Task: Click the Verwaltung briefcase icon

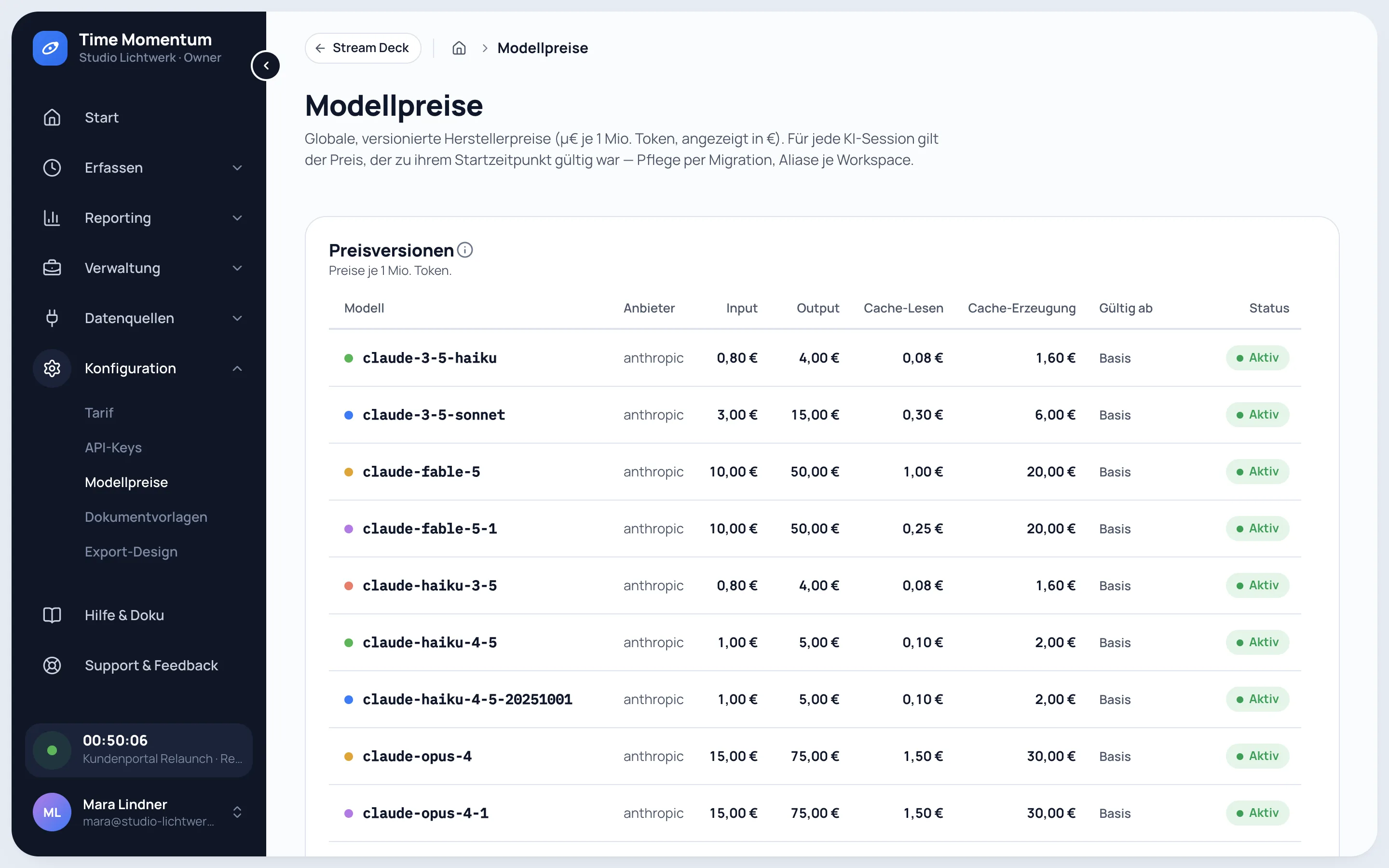Action: tap(52, 268)
